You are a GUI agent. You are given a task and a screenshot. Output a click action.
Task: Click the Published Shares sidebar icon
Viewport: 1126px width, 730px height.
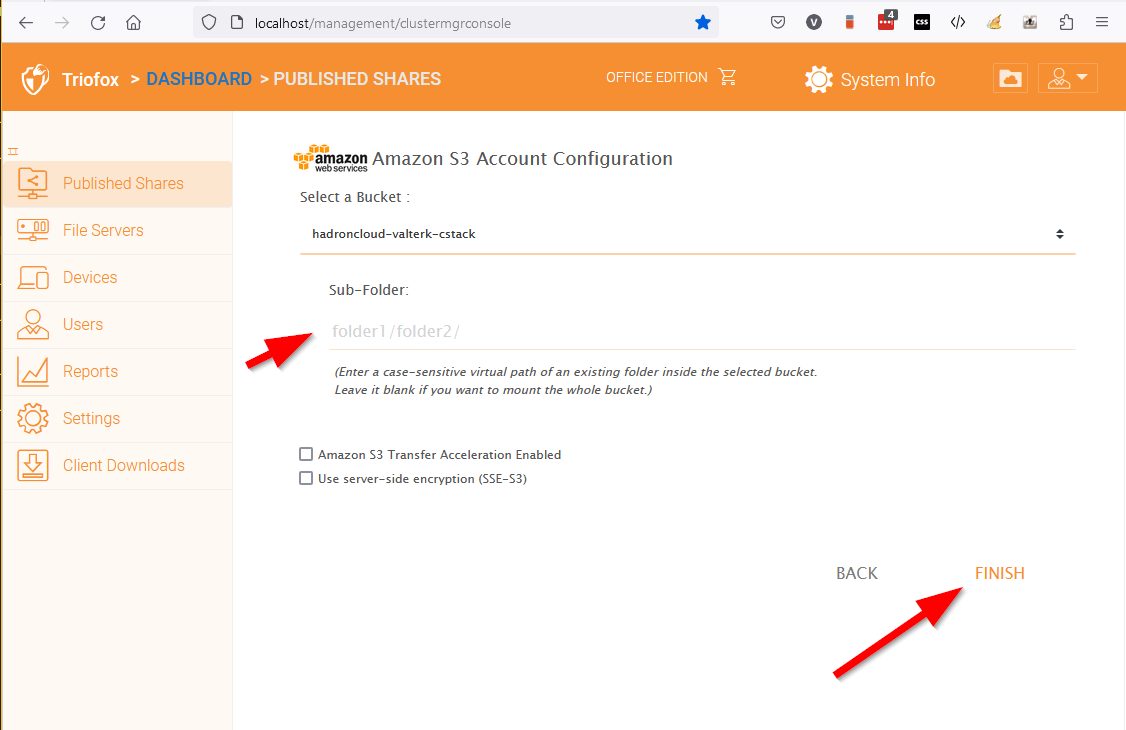32,184
